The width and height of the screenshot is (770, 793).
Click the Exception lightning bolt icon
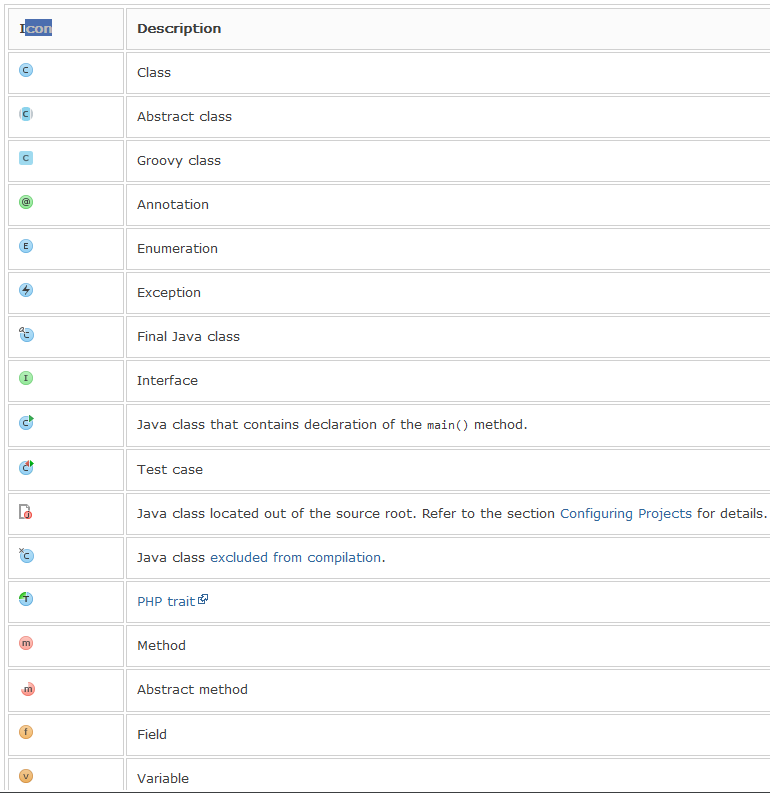pos(26,290)
